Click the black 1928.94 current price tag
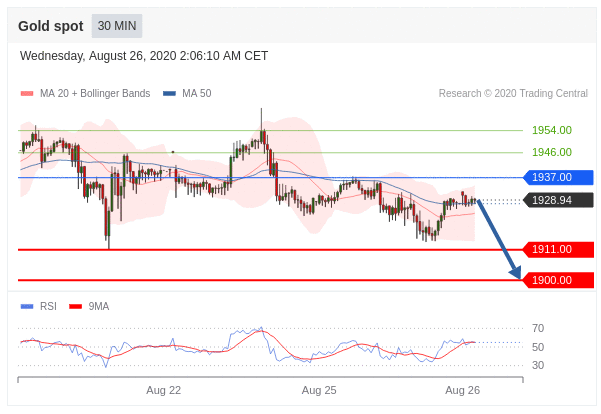The height and width of the screenshot is (414, 601). [558, 200]
